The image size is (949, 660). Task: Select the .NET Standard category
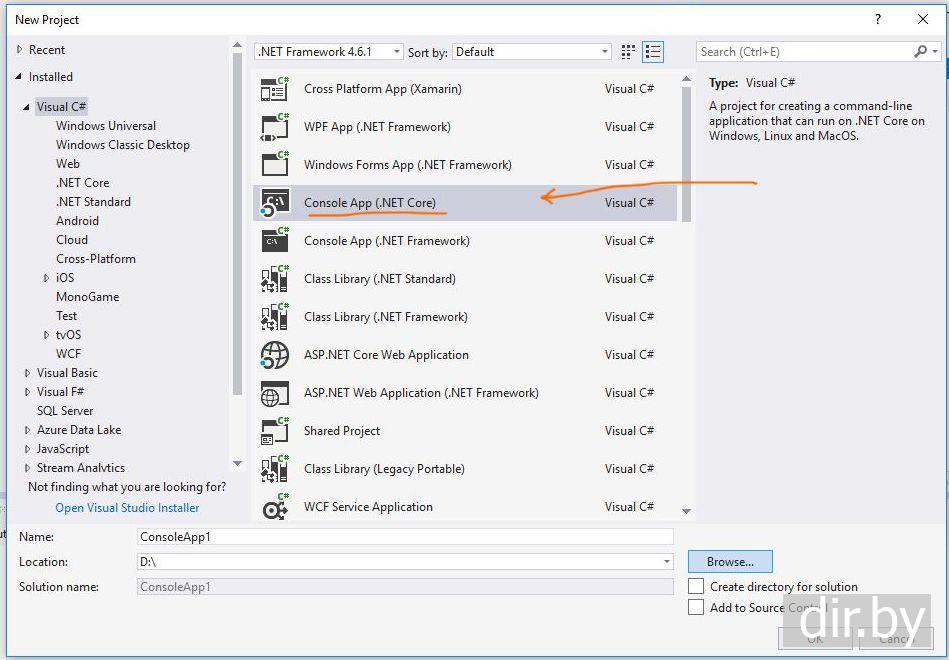(x=93, y=202)
